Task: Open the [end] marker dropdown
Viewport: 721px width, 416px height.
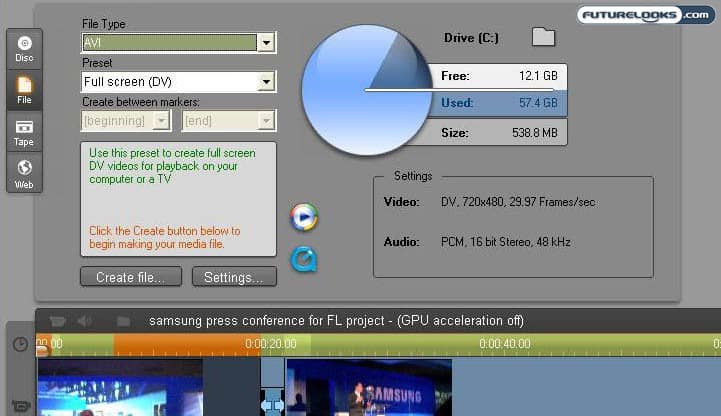Action: (265, 121)
